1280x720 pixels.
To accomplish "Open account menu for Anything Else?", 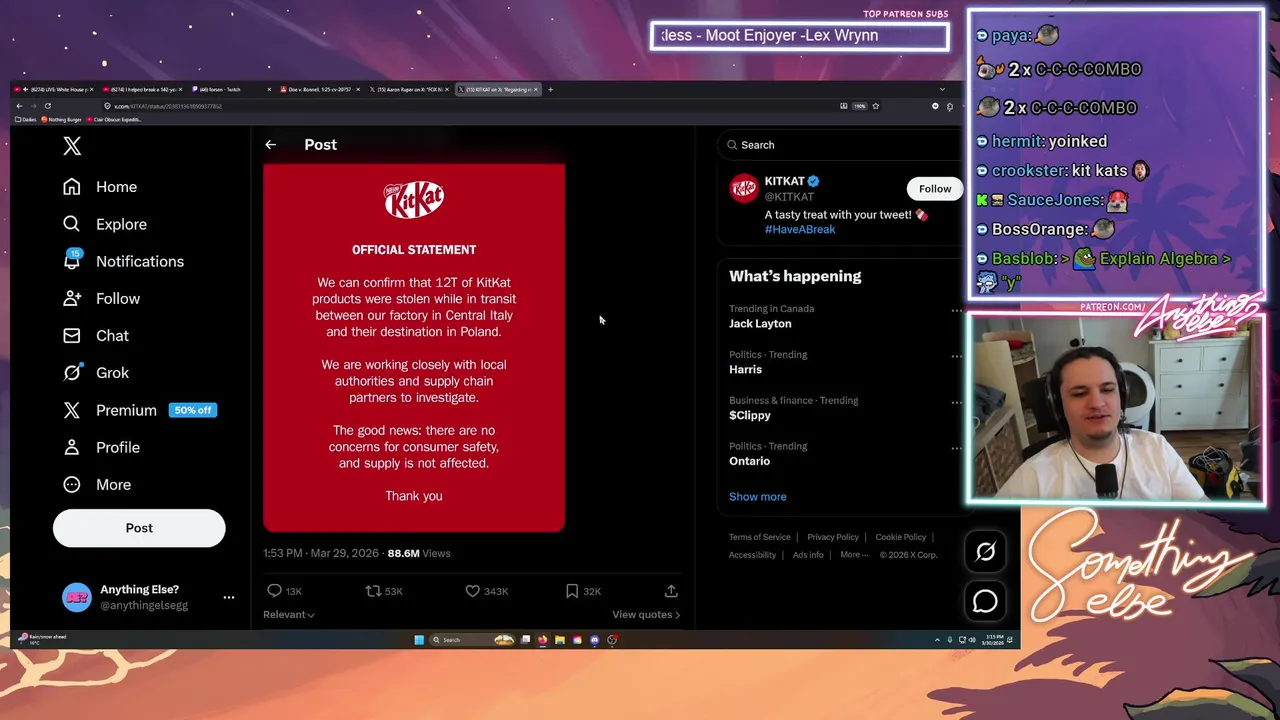I will [x=148, y=597].
